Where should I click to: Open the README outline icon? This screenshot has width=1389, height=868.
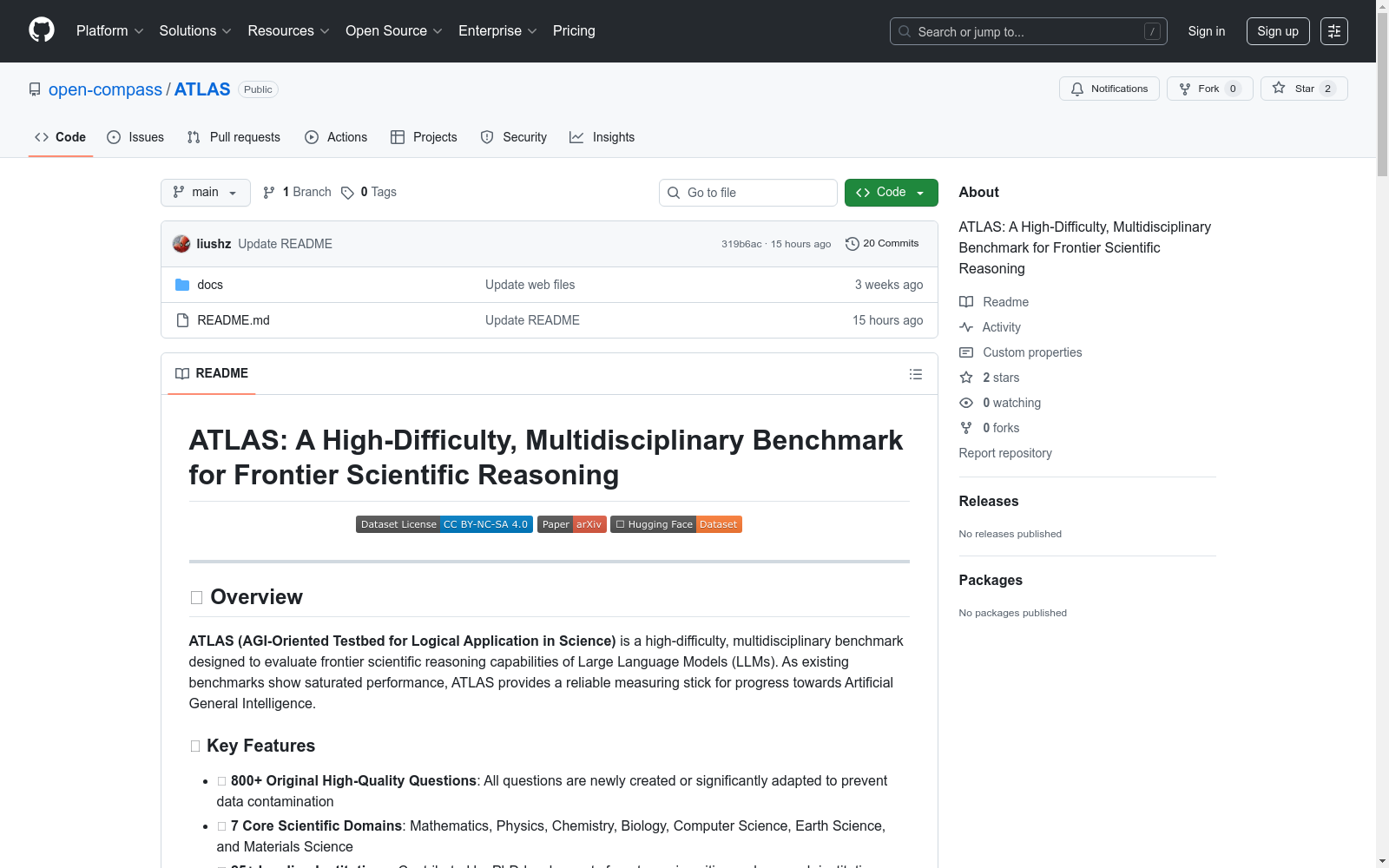pos(916,374)
